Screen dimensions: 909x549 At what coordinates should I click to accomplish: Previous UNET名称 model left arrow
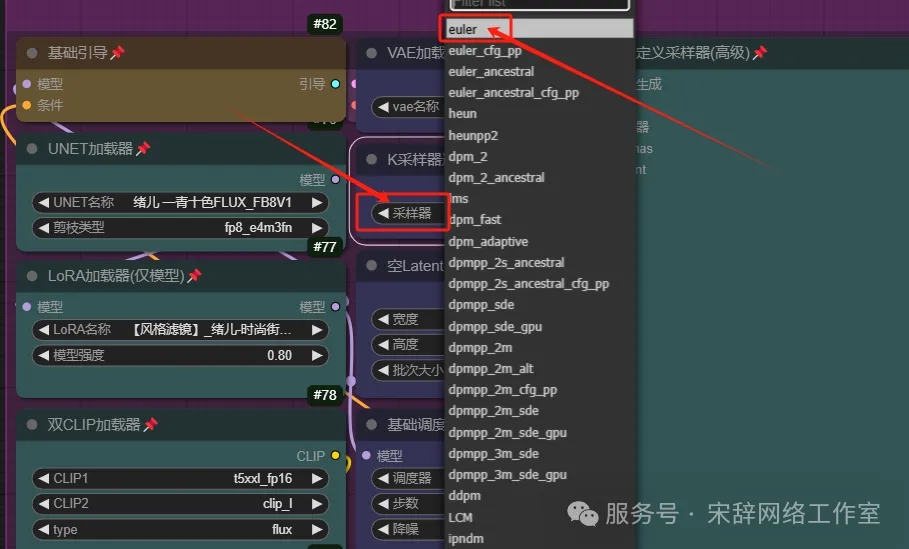[x=42, y=202]
